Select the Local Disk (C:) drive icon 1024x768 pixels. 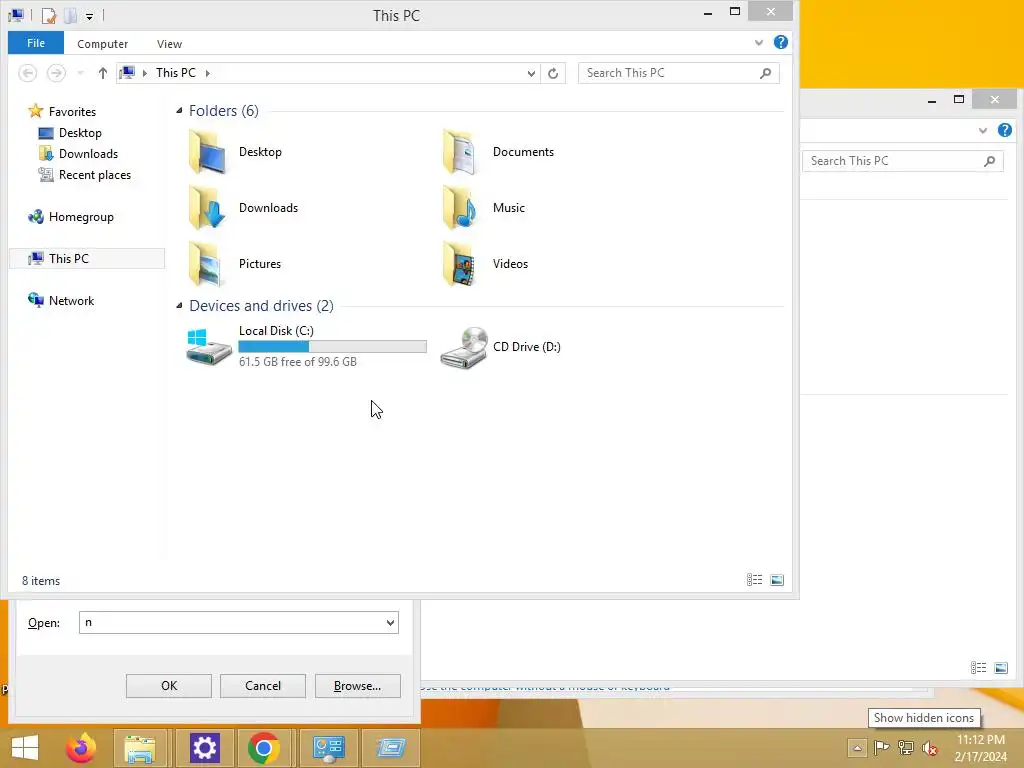(x=208, y=347)
